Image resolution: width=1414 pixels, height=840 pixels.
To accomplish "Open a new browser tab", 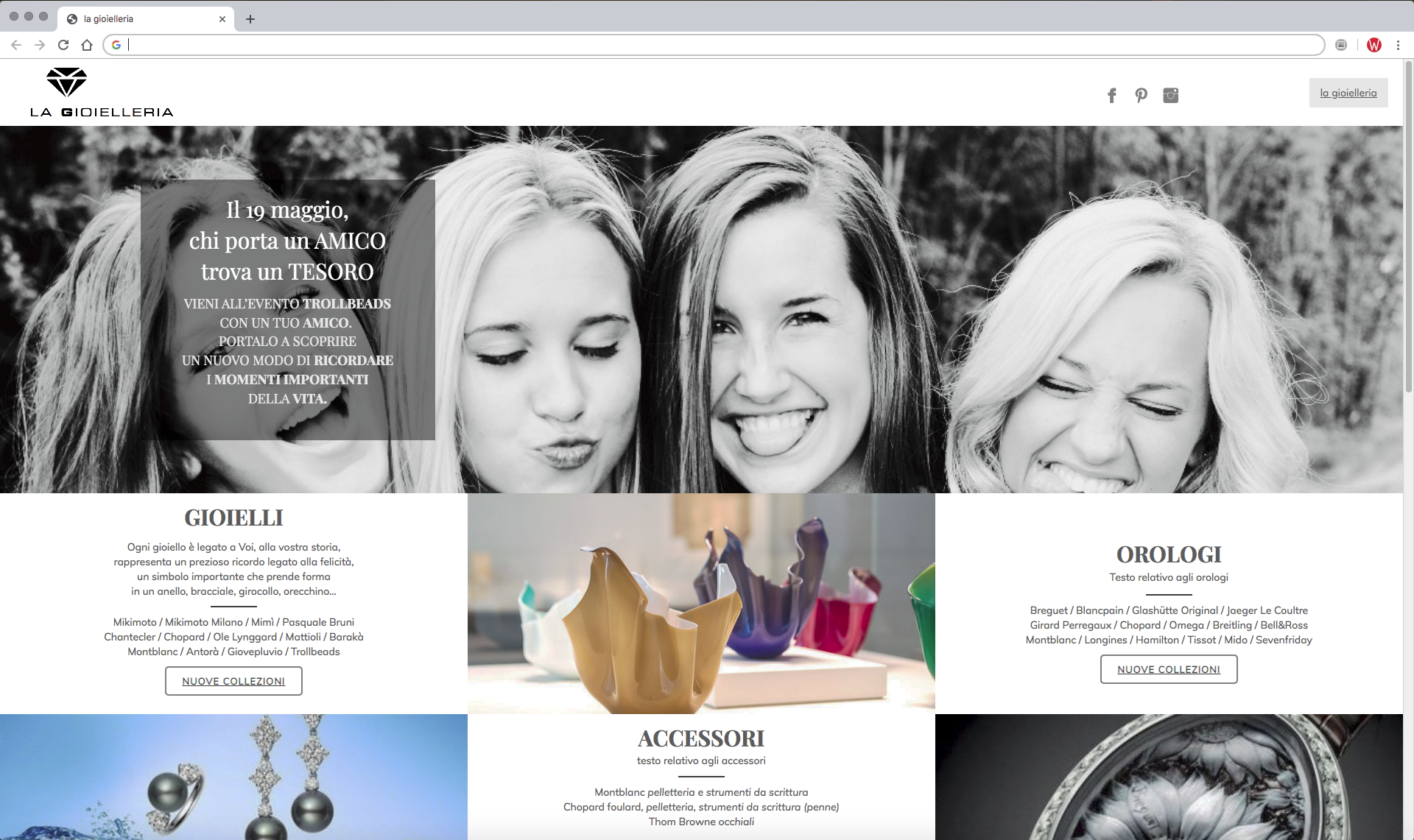I will coord(250,19).
